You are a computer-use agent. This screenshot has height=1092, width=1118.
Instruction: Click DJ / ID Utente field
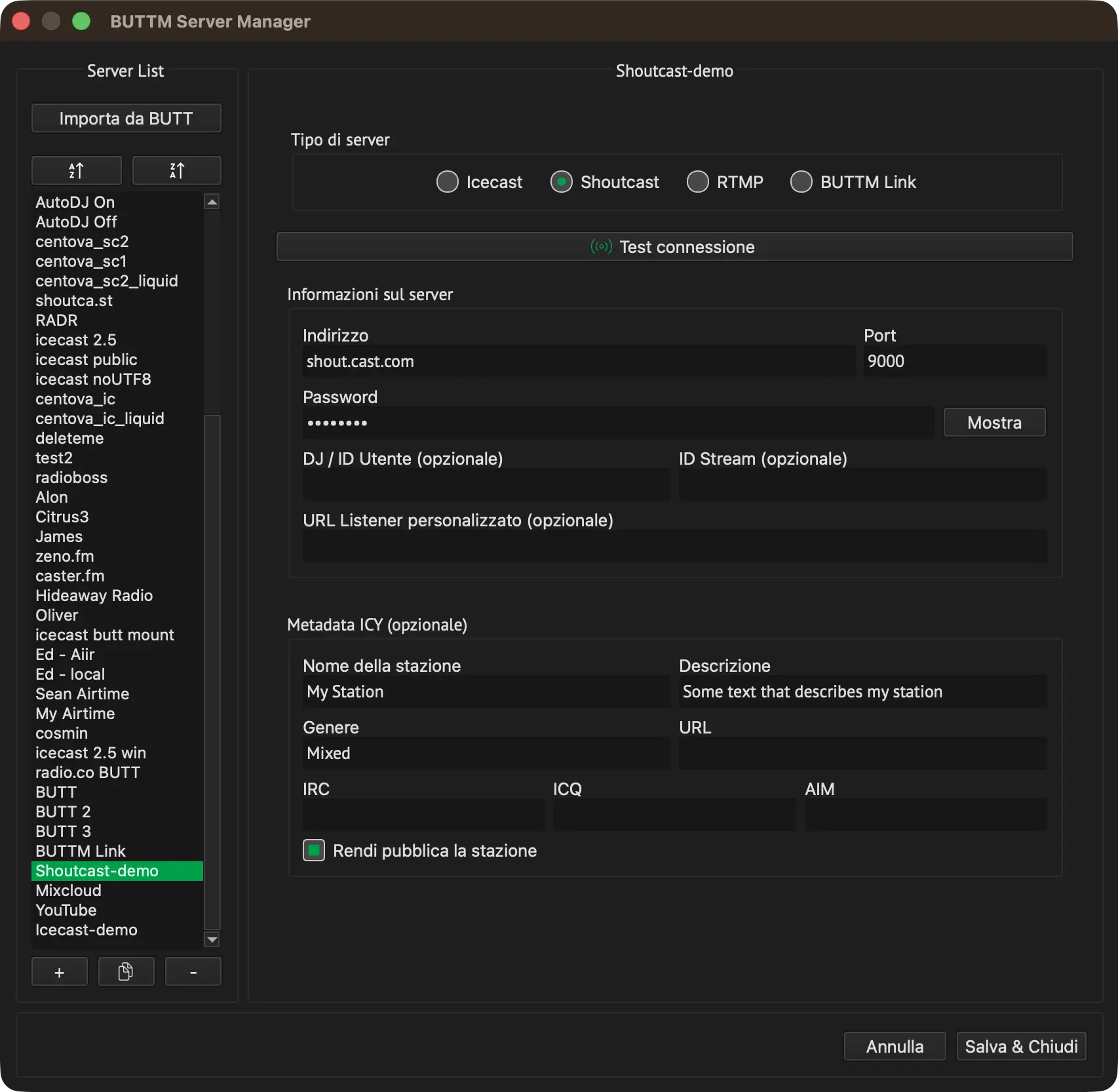[486, 484]
